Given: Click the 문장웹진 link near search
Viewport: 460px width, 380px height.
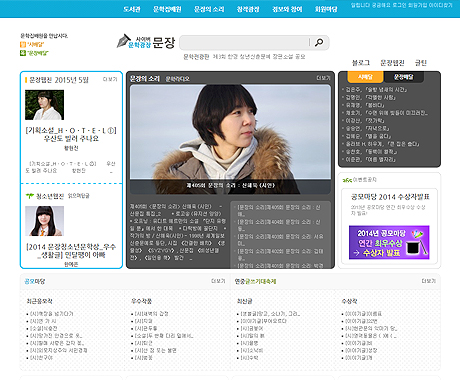Looking at the screenshot, I should pos(392,63).
